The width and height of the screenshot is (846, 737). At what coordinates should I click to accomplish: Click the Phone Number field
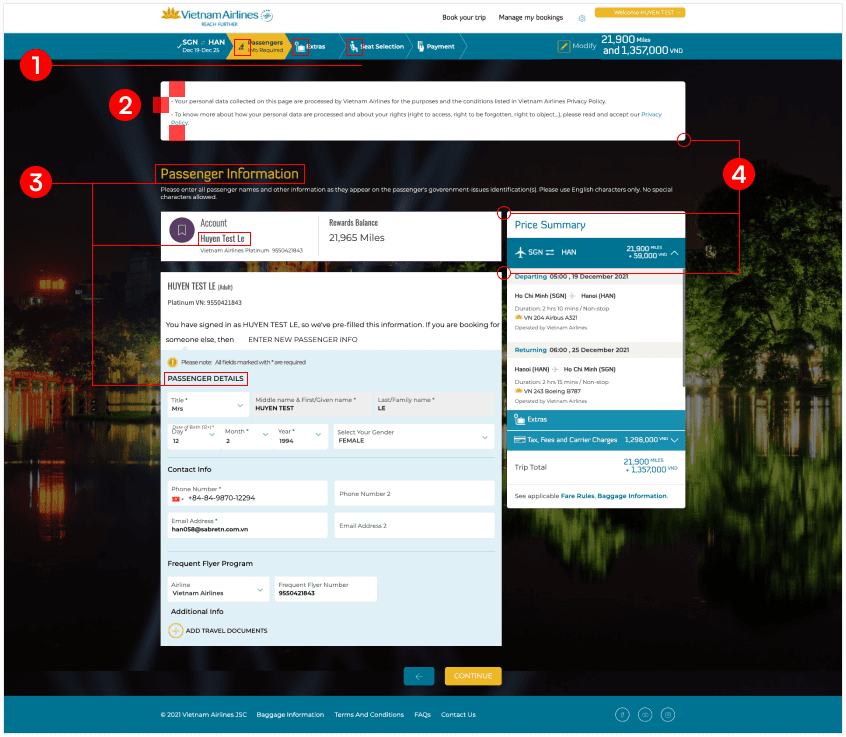(x=248, y=493)
